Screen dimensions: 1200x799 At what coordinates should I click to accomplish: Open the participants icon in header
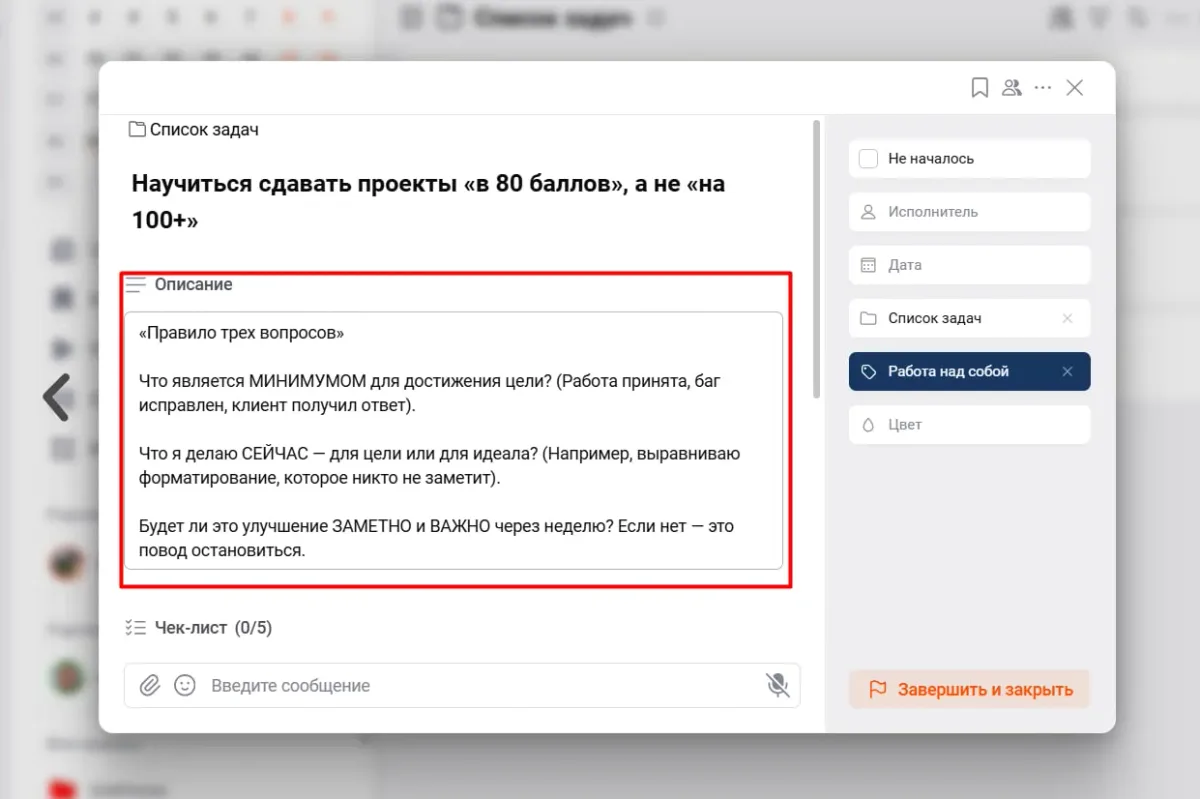click(x=1012, y=88)
